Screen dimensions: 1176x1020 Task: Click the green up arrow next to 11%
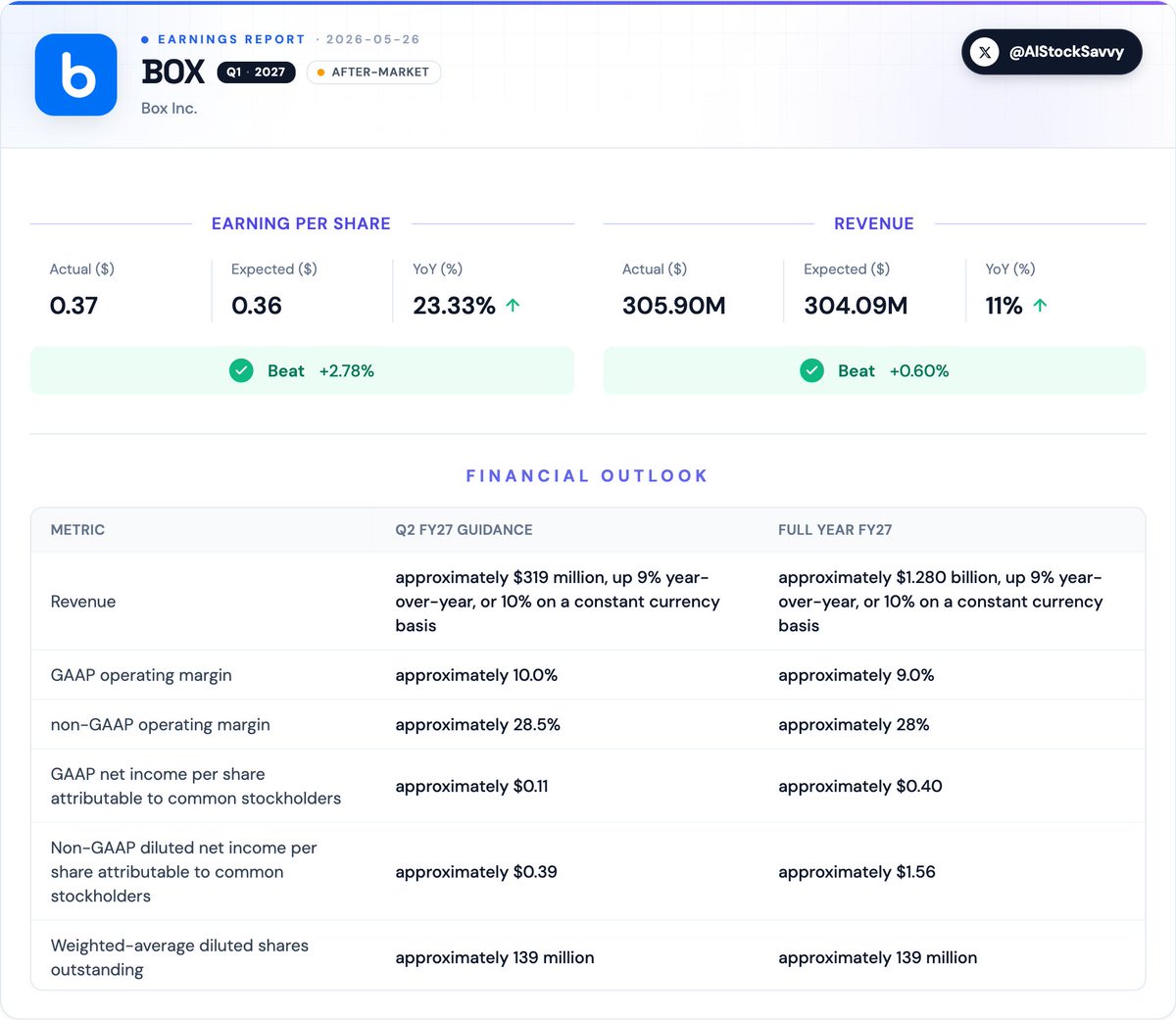click(x=1040, y=306)
